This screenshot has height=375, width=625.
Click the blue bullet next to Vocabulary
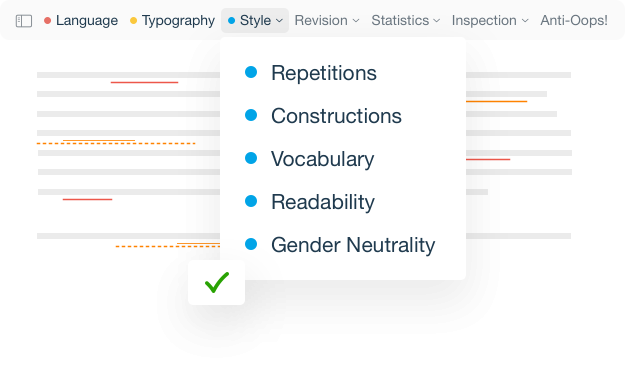tap(251, 158)
